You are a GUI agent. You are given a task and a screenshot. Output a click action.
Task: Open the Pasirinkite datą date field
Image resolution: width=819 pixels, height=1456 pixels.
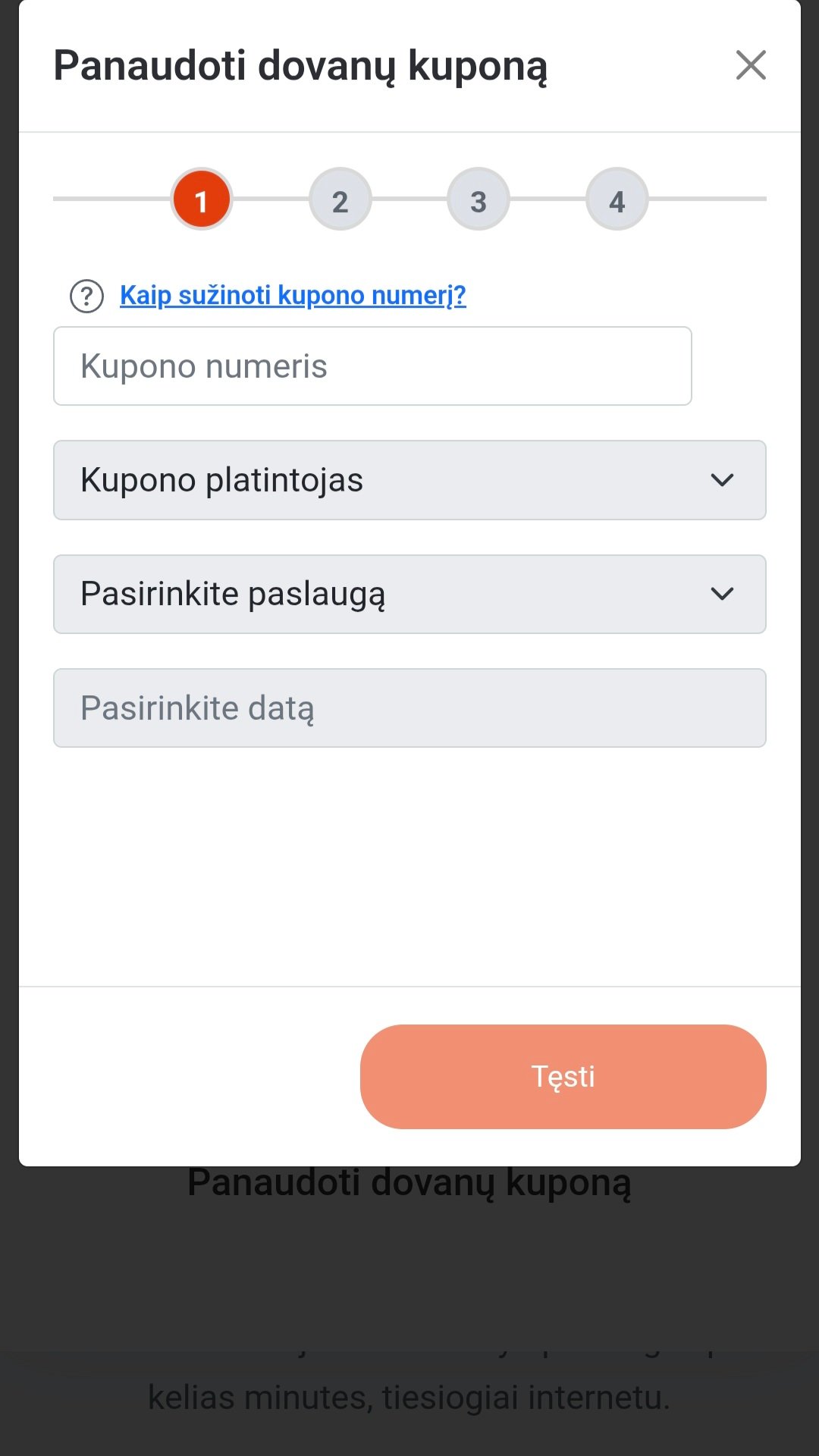point(409,708)
